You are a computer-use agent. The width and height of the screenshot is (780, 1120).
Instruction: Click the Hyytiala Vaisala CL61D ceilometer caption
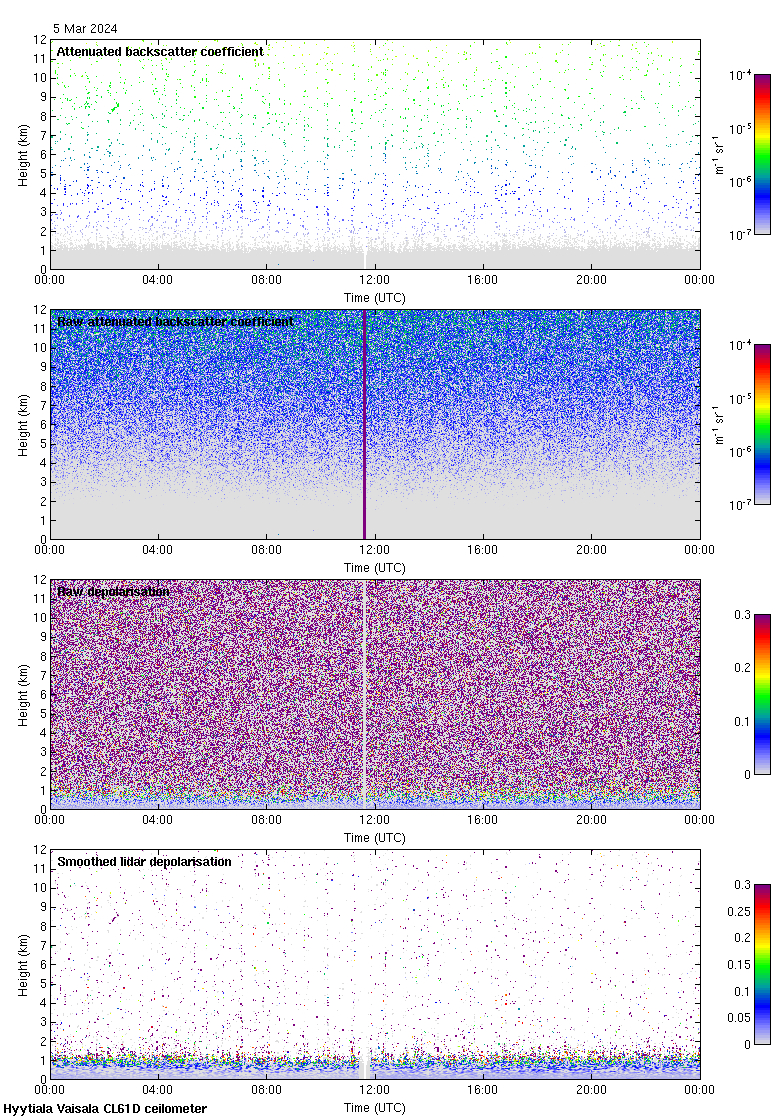pos(105,1108)
